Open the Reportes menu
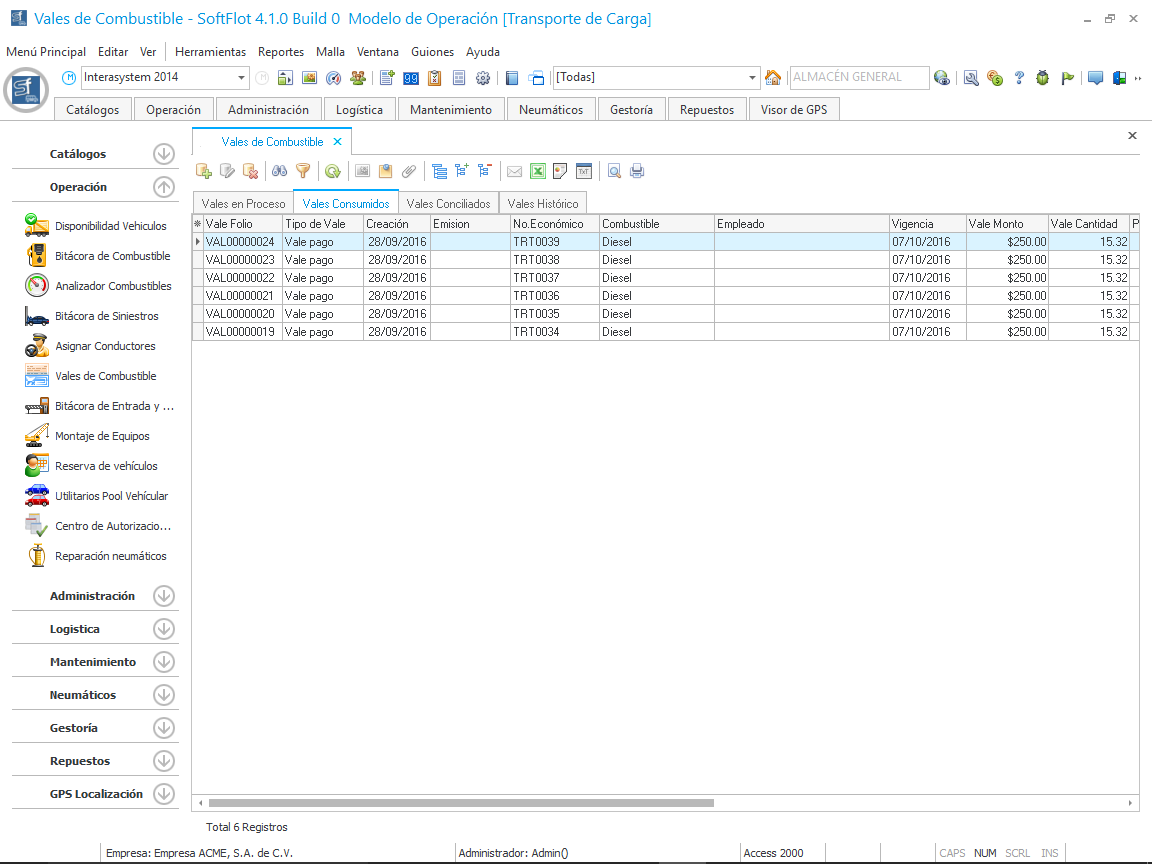Screen dimensions: 1152x864 coord(281,52)
